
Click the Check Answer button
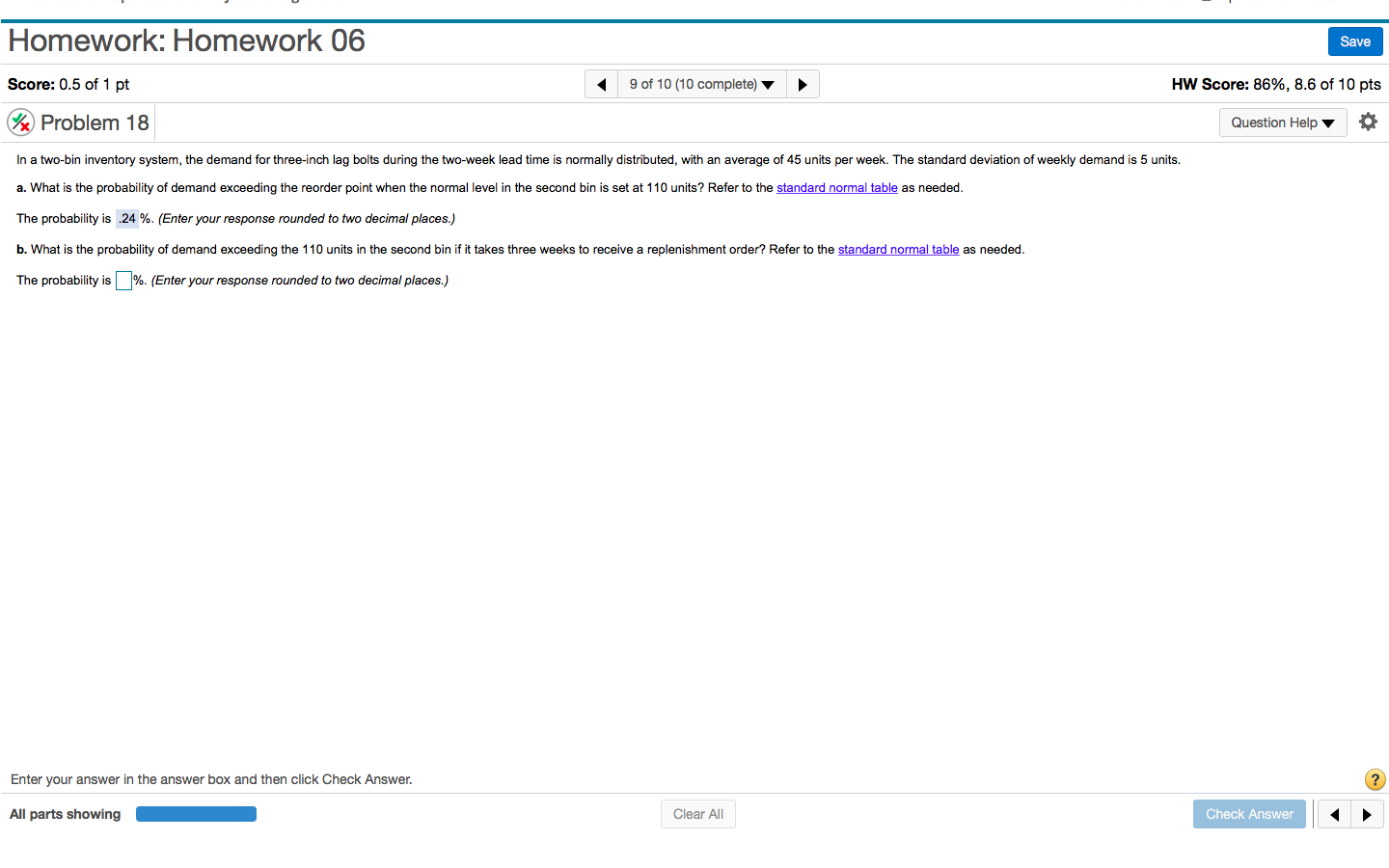(1249, 814)
